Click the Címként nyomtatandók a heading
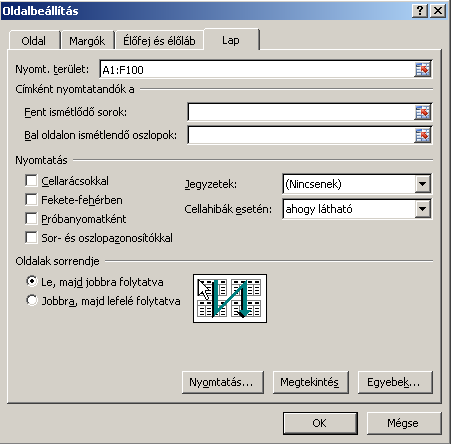This screenshot has height=444, width=451. tap(75, 89)
